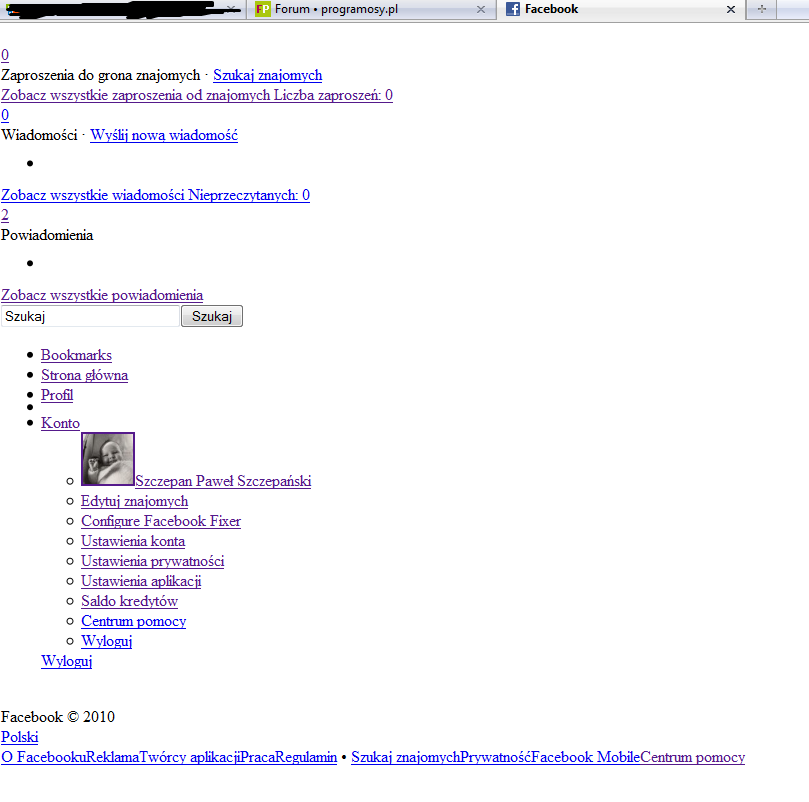Open Zobacz wszystkie powiadomienia link
This screenshot has width=809, height=802.
(x=102, y=295)
